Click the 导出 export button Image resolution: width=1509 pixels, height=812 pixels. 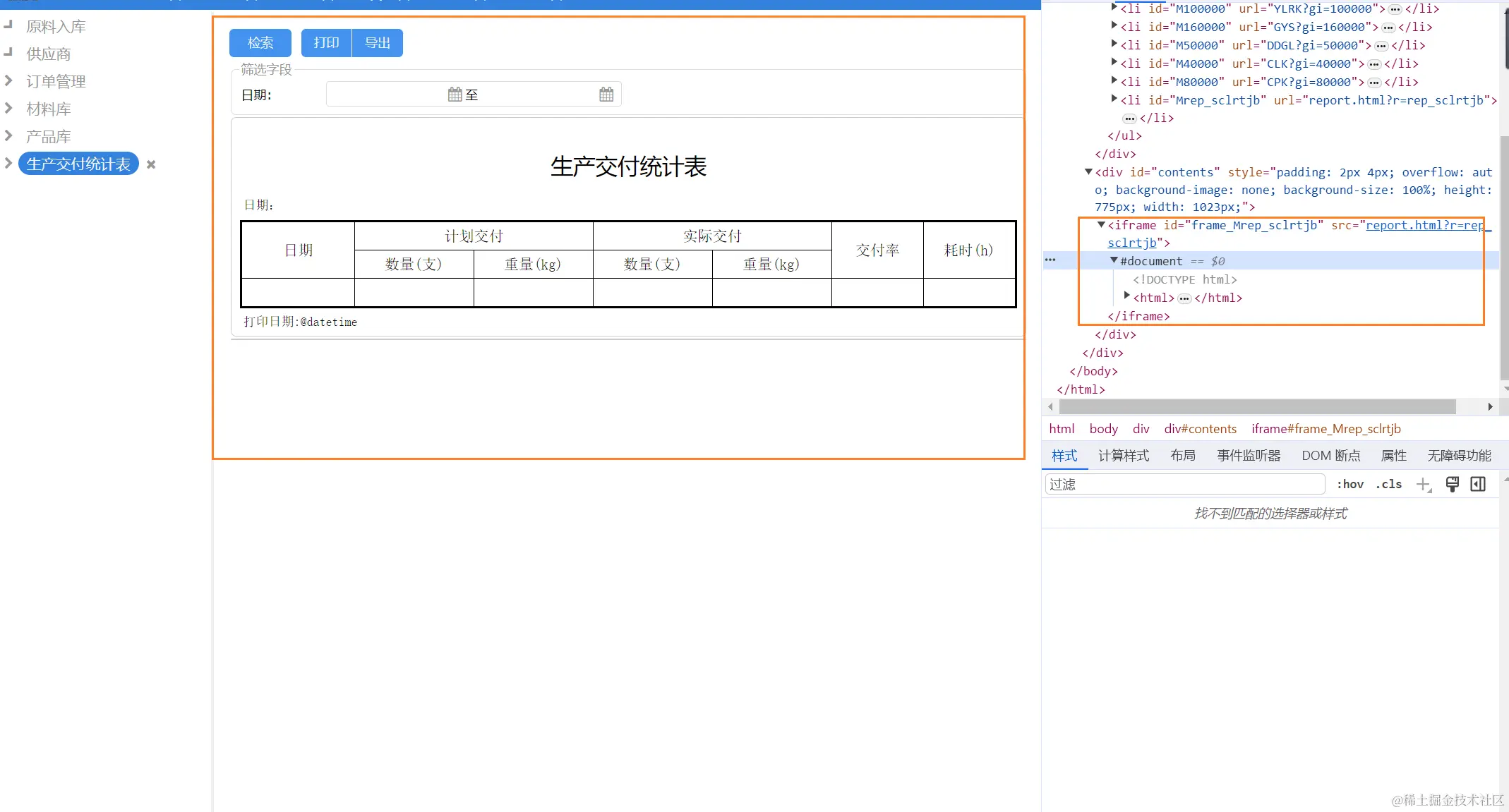378,43
